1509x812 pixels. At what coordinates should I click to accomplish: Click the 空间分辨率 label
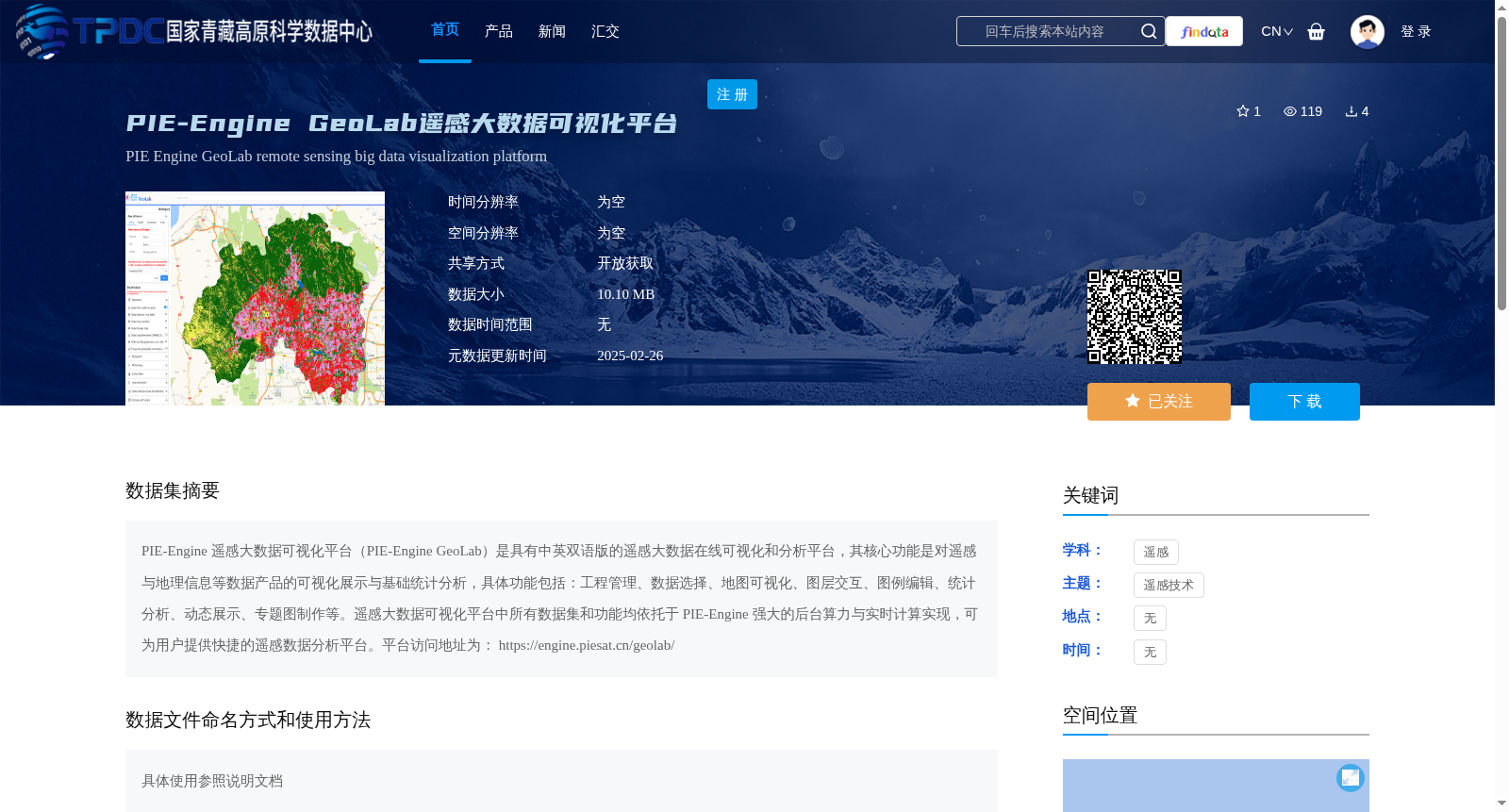483,233
